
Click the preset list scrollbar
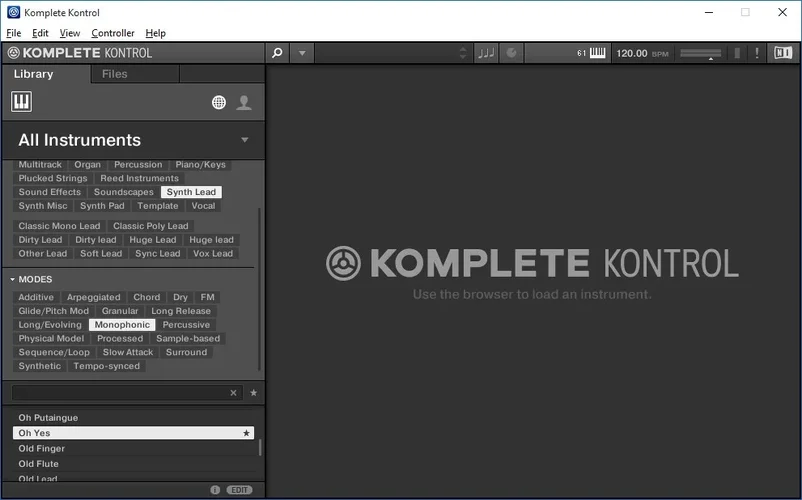(260, 447)
